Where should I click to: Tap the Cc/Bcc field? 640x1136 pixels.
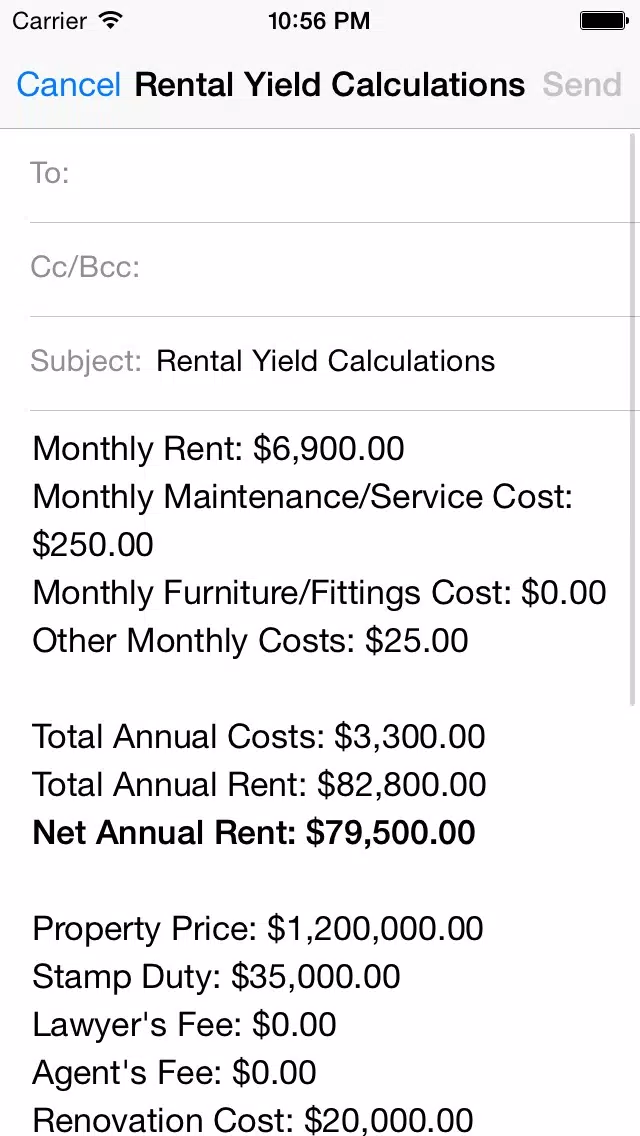(334, 269)
